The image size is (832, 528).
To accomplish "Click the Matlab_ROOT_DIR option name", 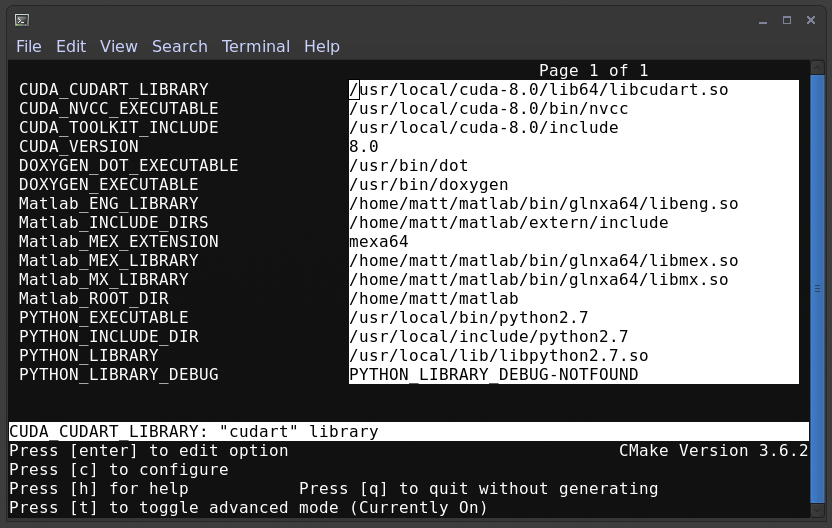I will [x=94, y=299].
